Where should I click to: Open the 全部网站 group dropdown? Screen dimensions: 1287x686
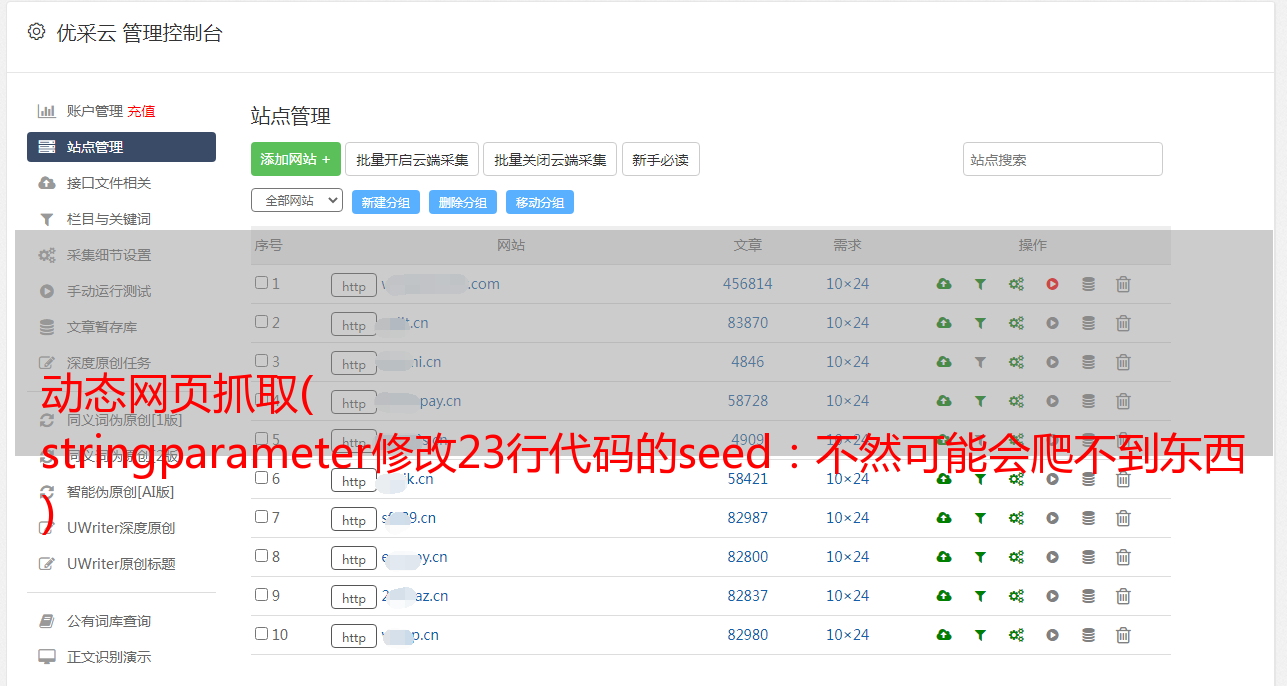pyautogui.click(x=297, y=201)
